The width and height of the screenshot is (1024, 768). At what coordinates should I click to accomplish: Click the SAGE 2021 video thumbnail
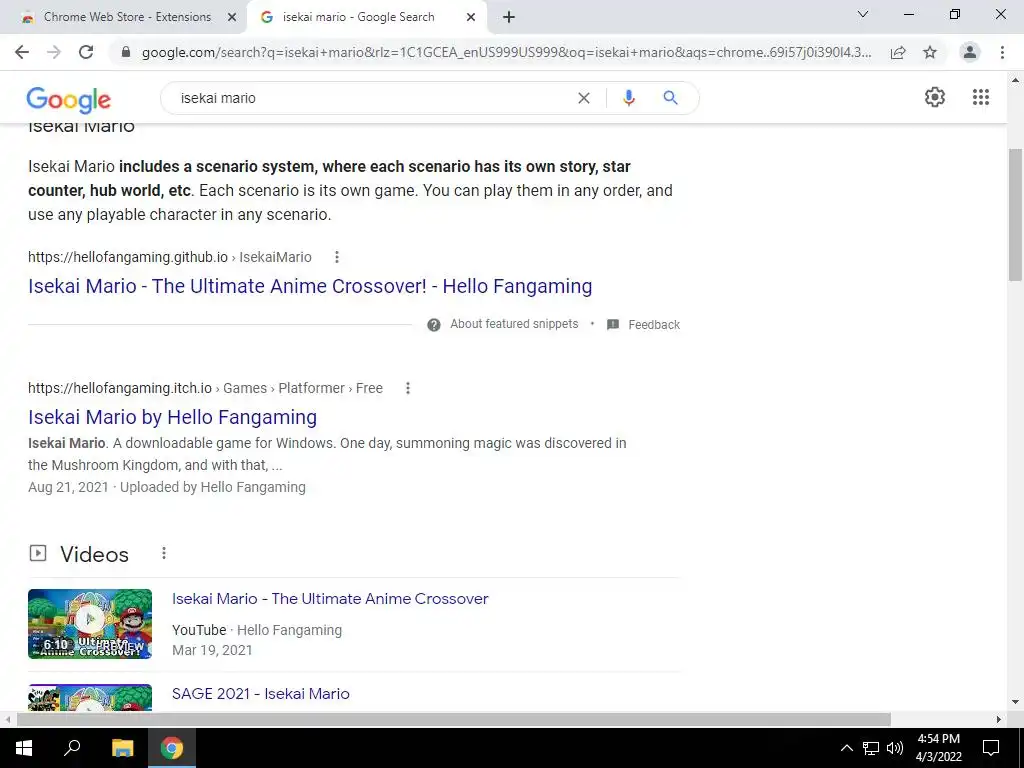[90, 697]
